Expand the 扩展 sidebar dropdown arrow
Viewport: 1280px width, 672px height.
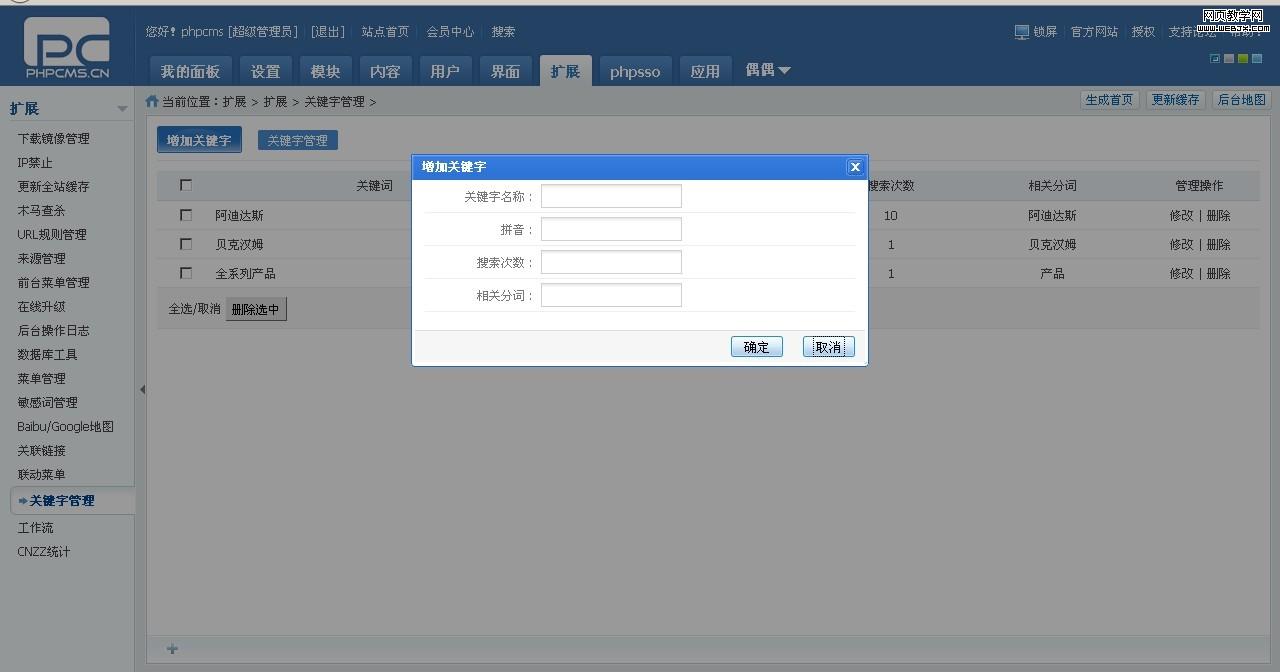pyautogui.click(x=122, y=109)
